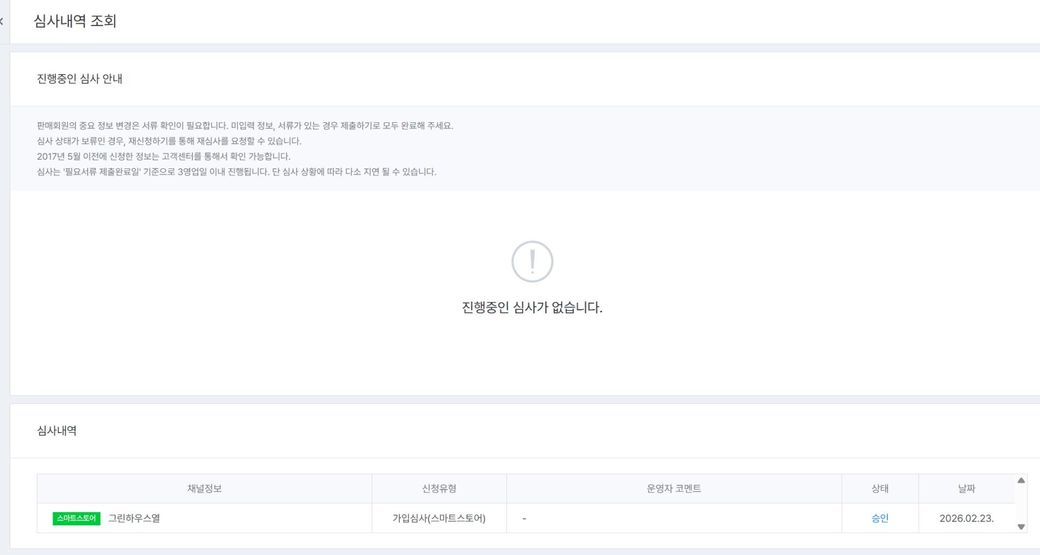The height and width of the screenshot is (555, 1040).
Task: Click the 운영자 코멘트 column header
Action: tap(674, 488)
